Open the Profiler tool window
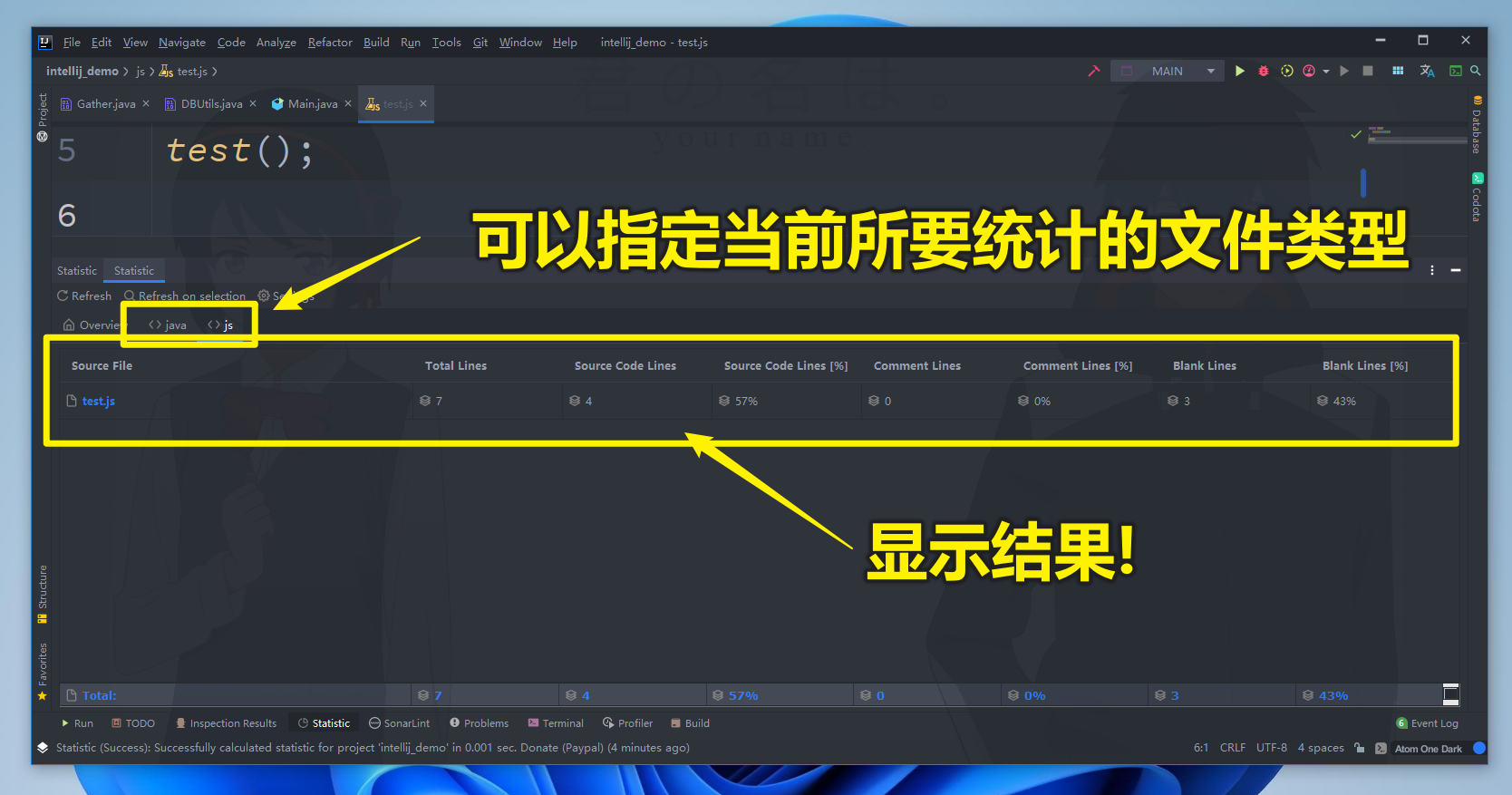 click(627, 723)
